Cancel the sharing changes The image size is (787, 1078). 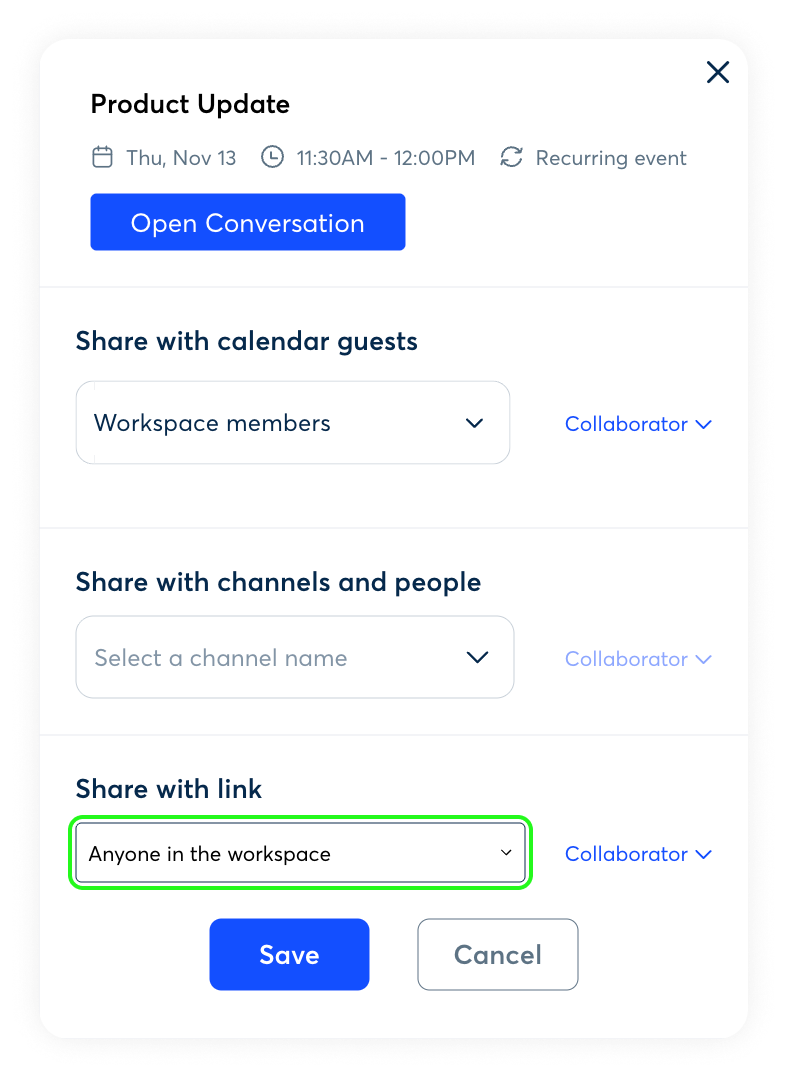pos(497,955)
